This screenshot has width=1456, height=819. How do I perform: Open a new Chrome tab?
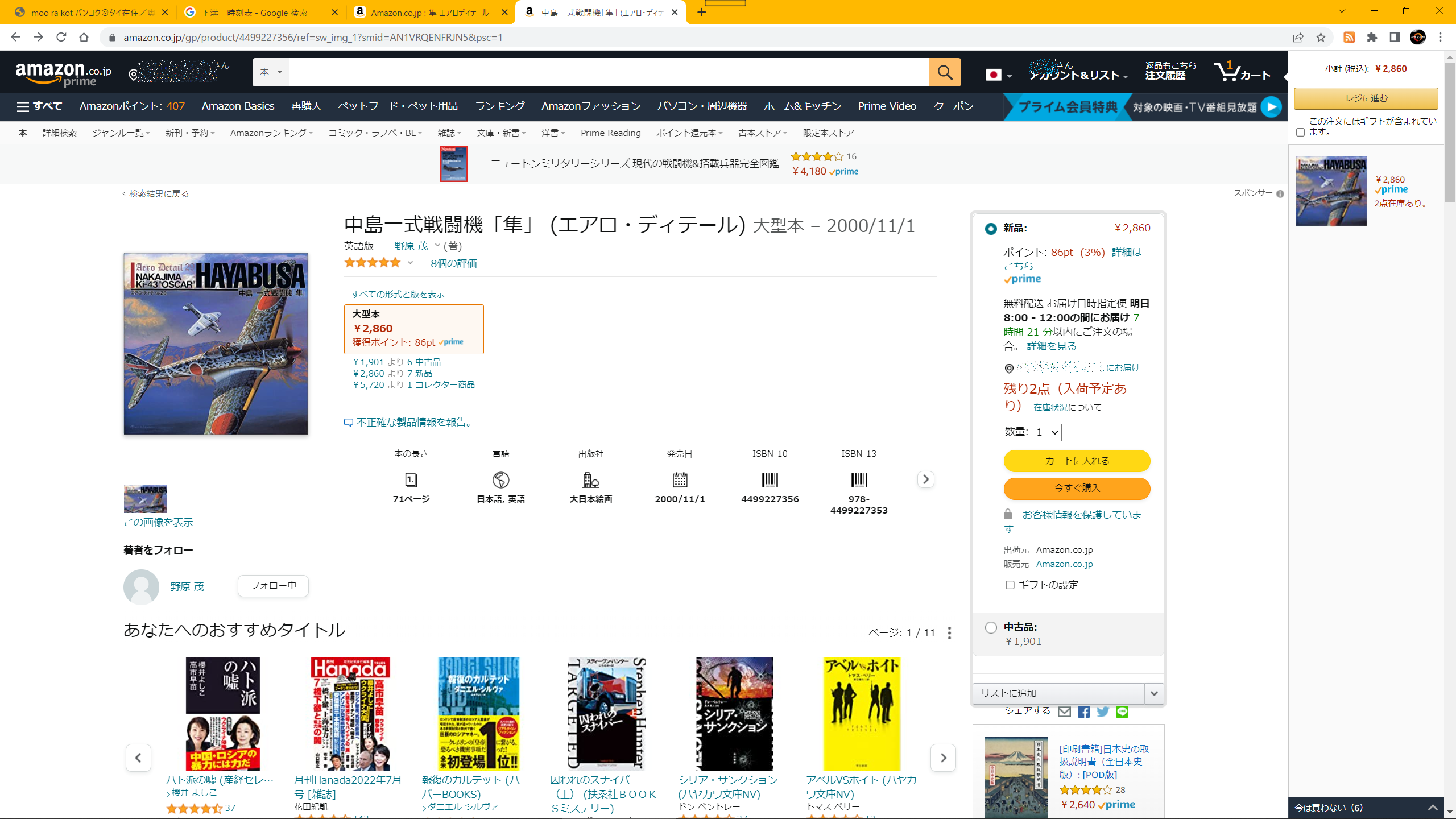click(x=702, y=12)
